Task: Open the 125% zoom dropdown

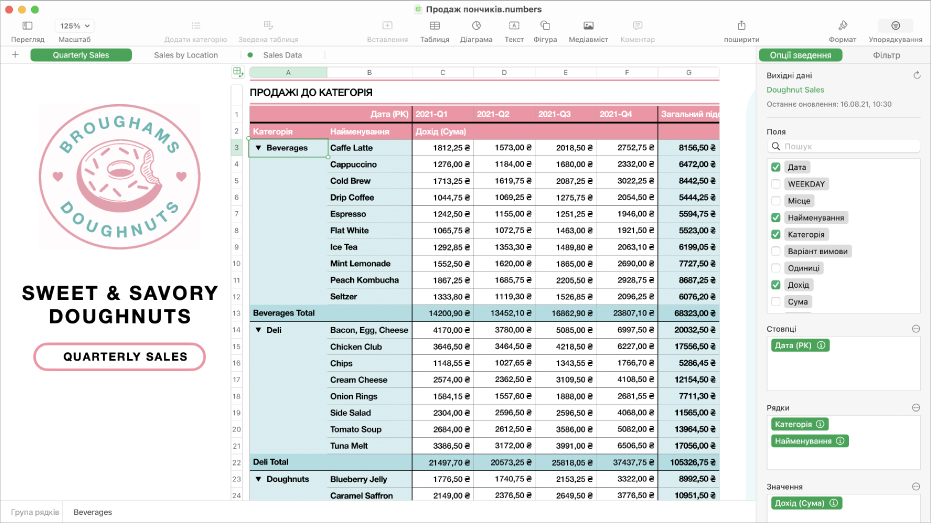Action: 74,25
